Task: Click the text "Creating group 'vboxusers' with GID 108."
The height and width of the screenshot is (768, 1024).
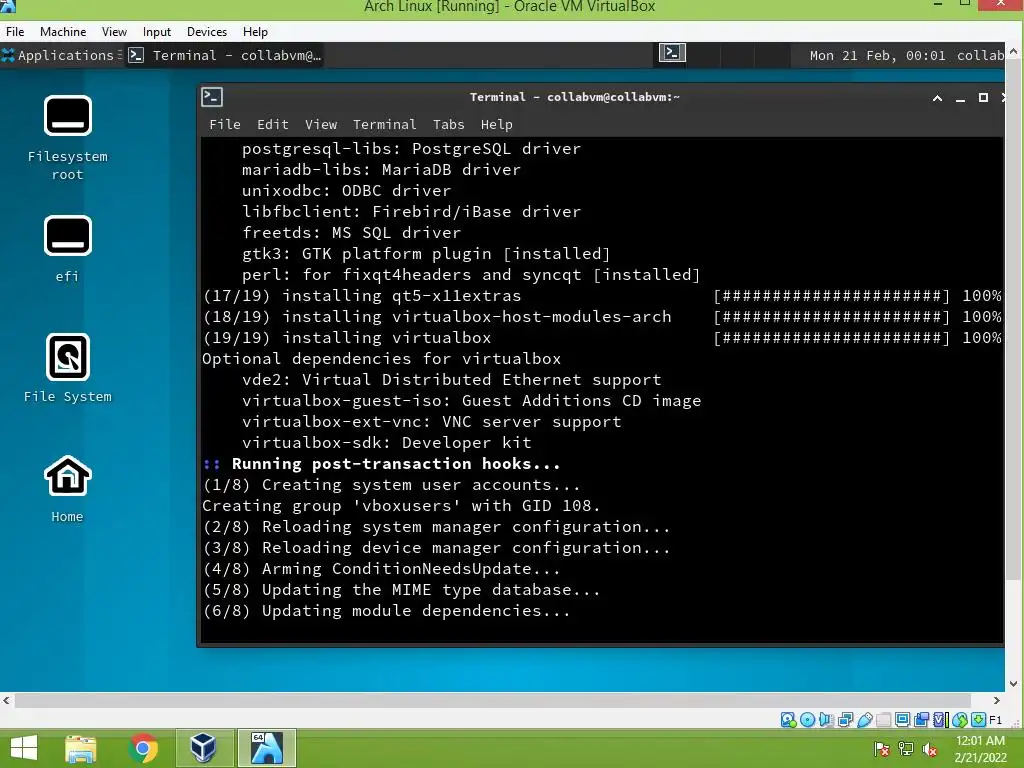Action: (401, 505)
